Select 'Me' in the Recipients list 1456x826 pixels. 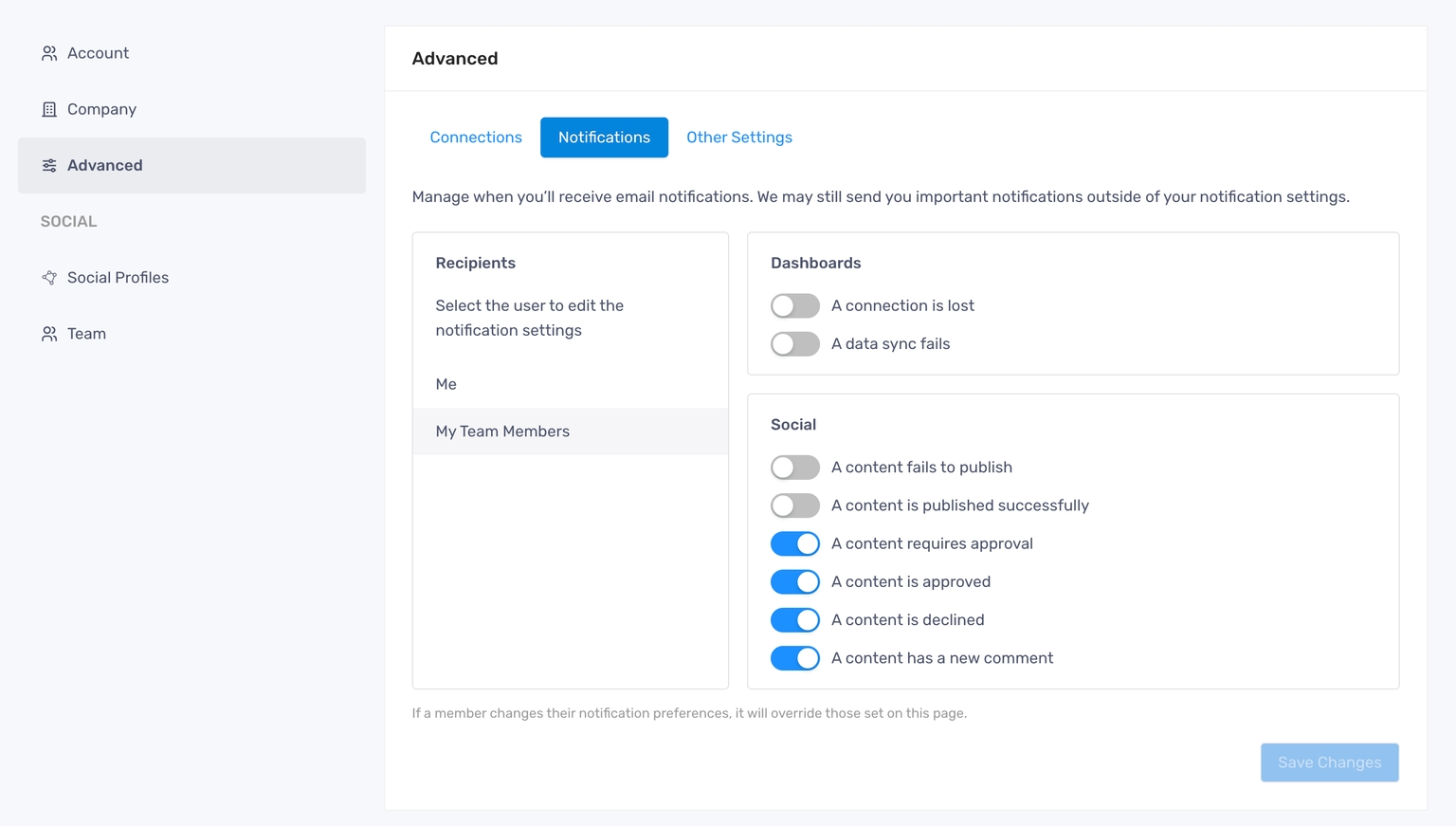(446, 384)
